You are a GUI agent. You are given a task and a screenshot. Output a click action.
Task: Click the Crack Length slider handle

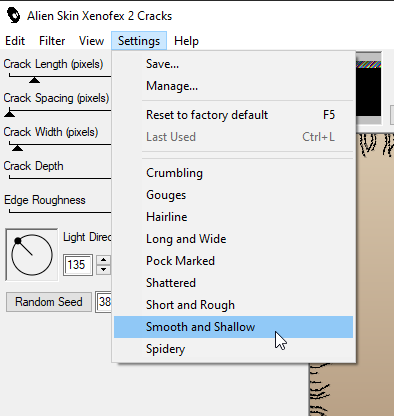[x=34, y=80]
